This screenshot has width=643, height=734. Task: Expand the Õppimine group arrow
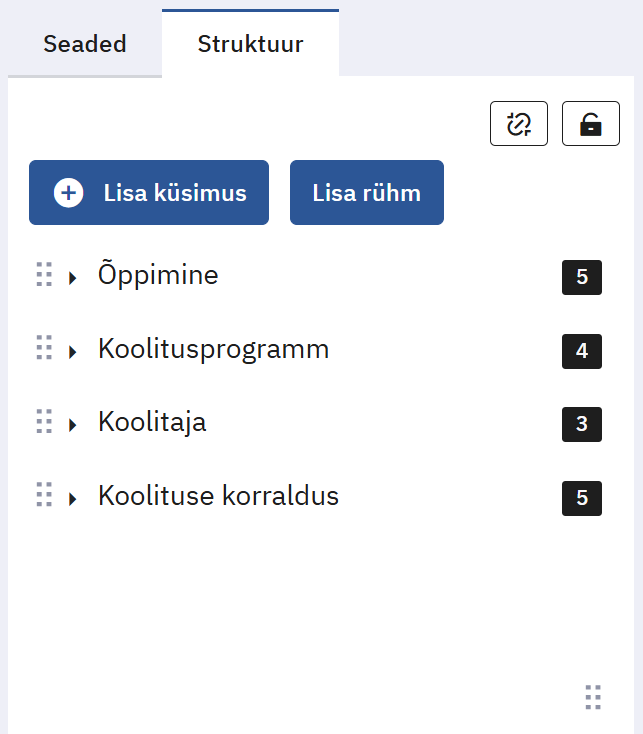coord(73,278)
